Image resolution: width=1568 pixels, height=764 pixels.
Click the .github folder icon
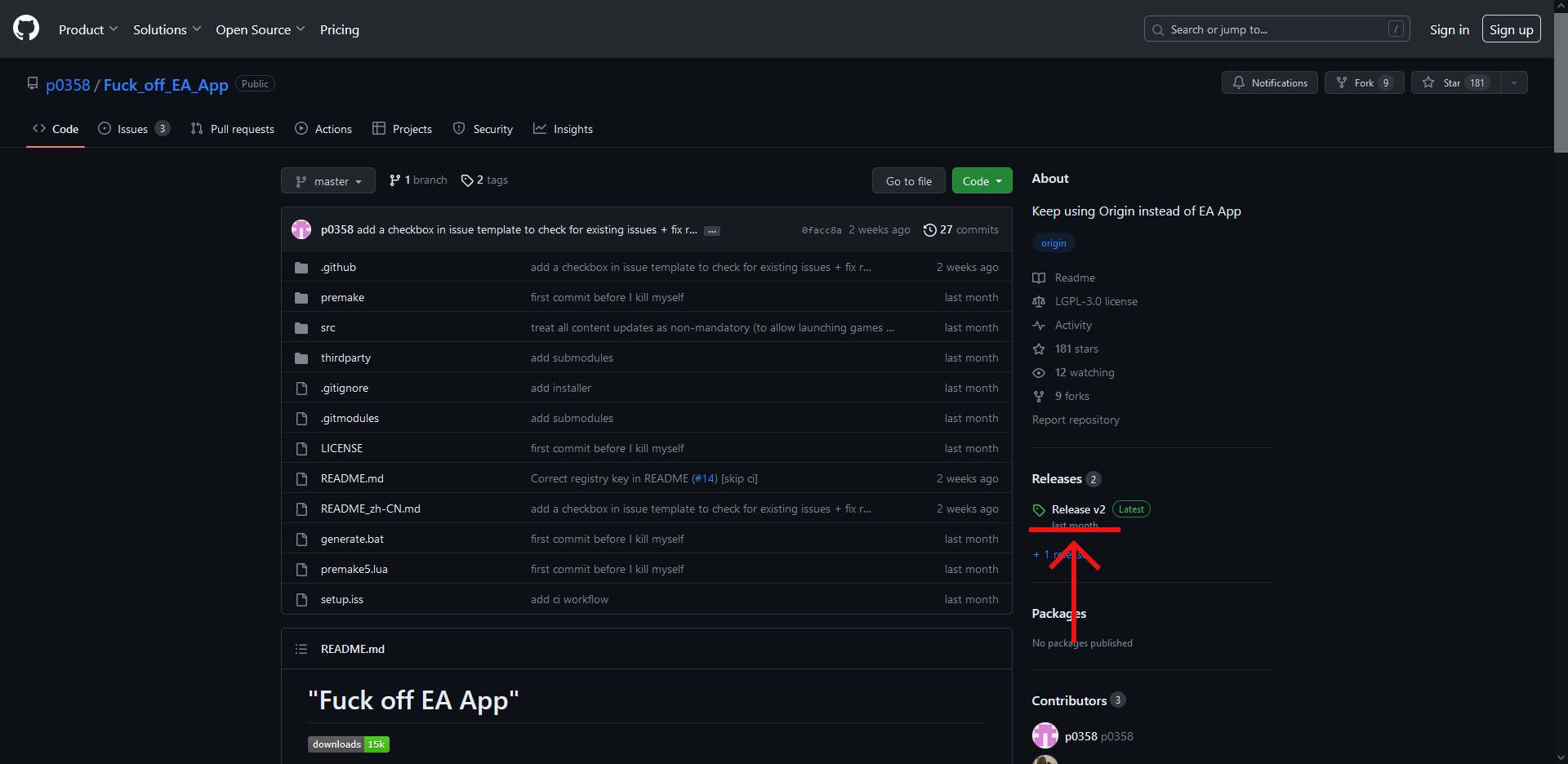(301, 268)
